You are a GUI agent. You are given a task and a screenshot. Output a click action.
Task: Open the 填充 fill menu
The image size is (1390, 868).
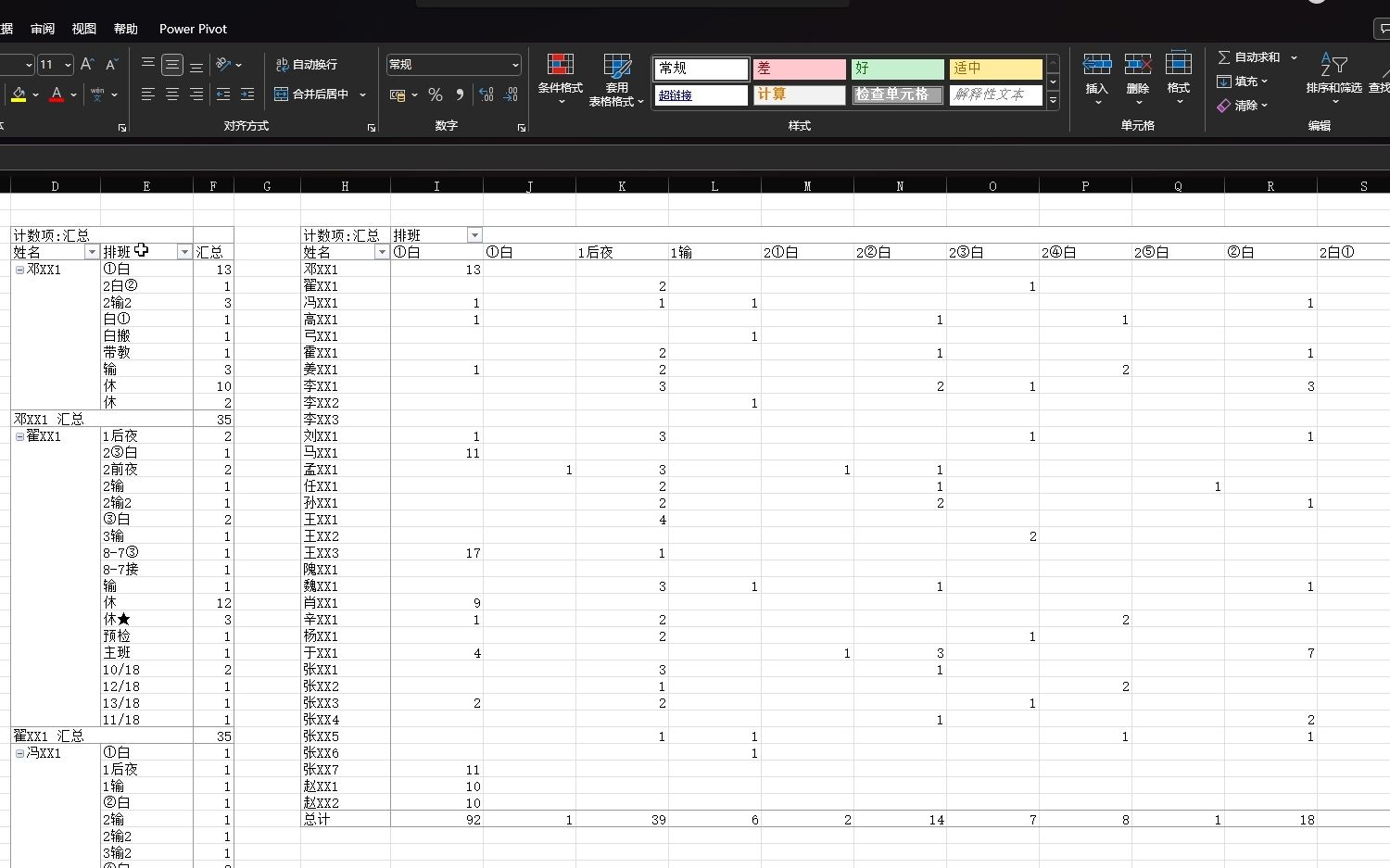[1243, 82]
